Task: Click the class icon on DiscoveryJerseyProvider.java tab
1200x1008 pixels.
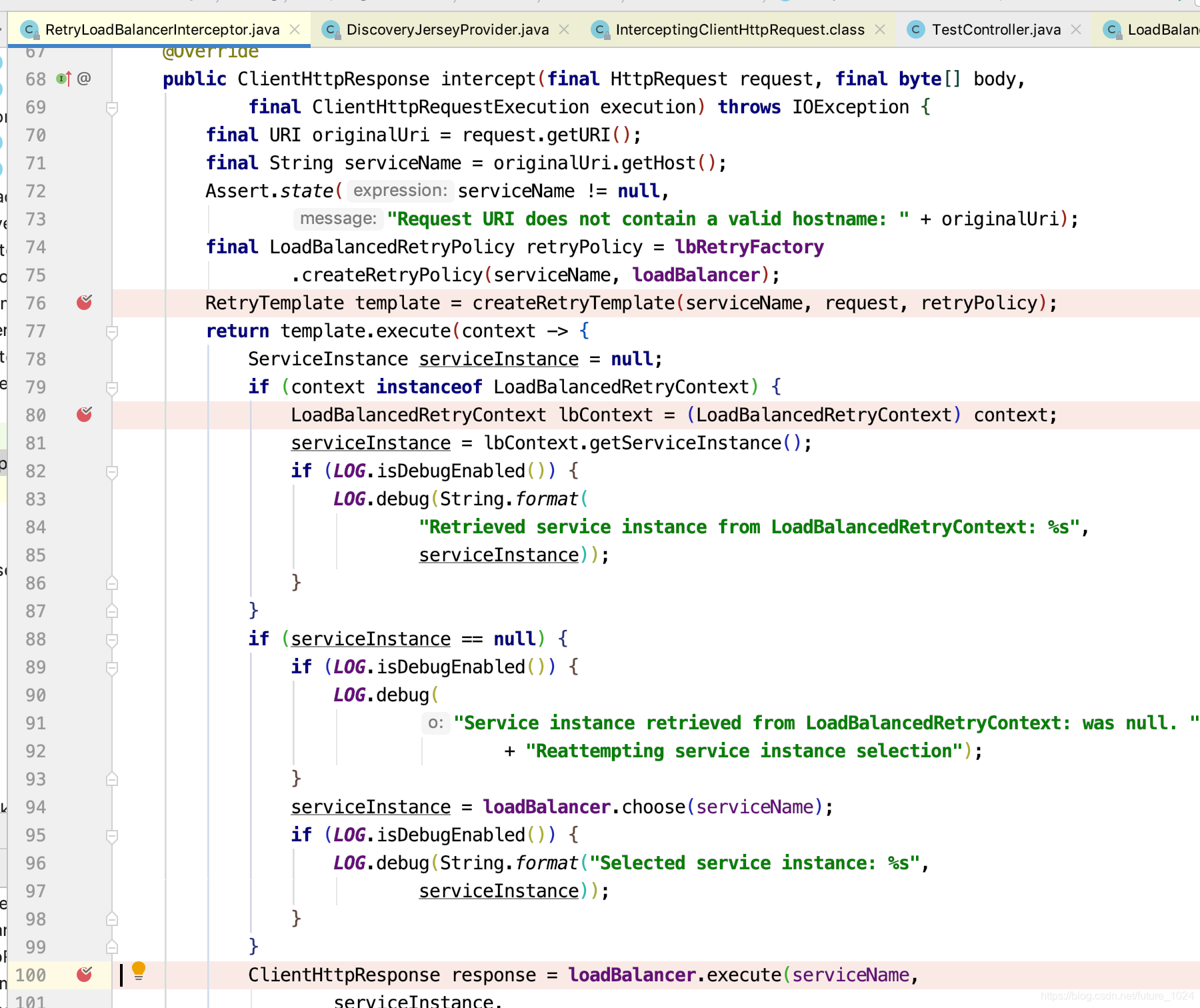Action: (x=330, y=29)
